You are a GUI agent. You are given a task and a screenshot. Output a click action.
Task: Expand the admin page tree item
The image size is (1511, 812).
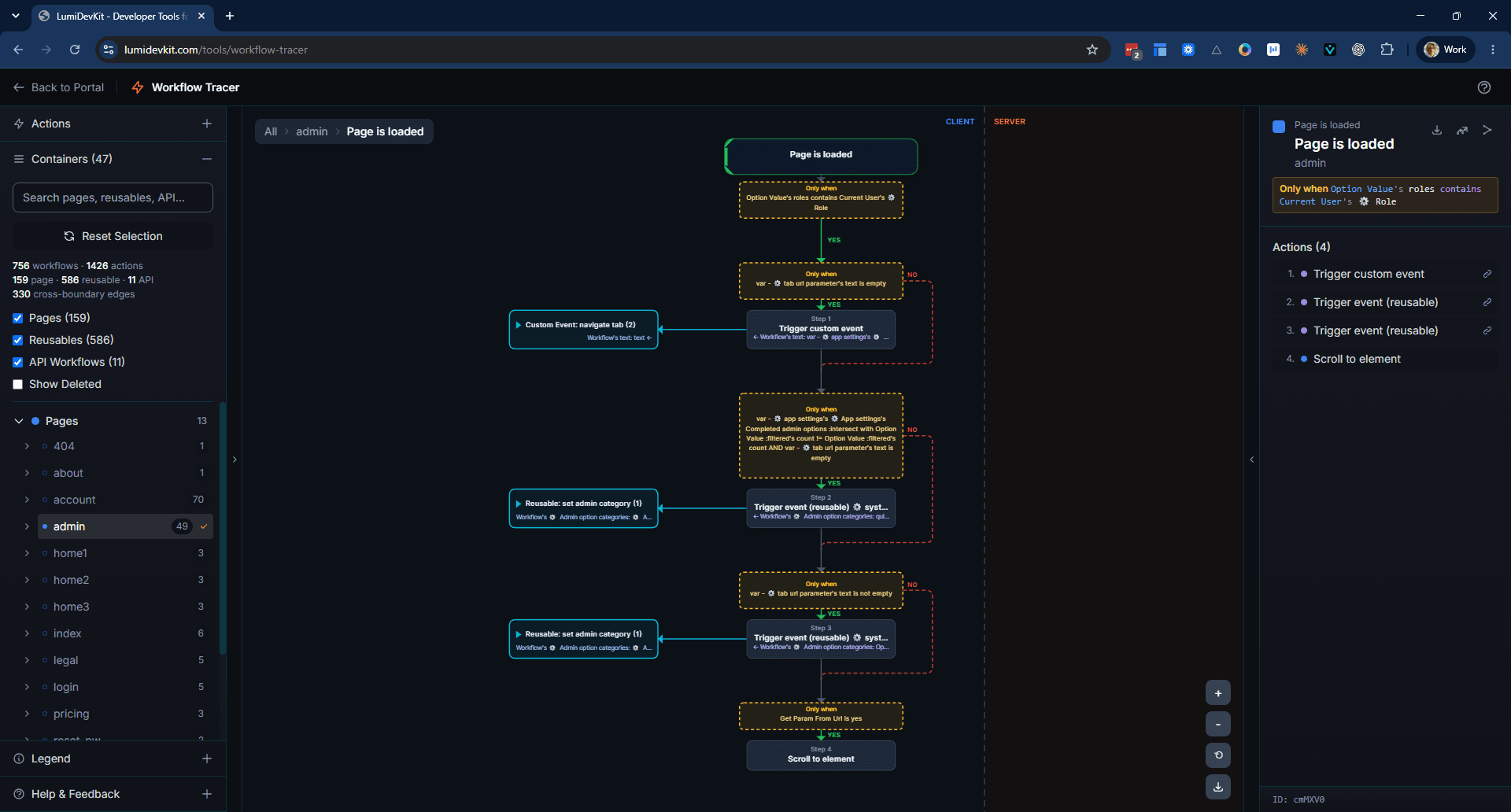tap(27, 526)
